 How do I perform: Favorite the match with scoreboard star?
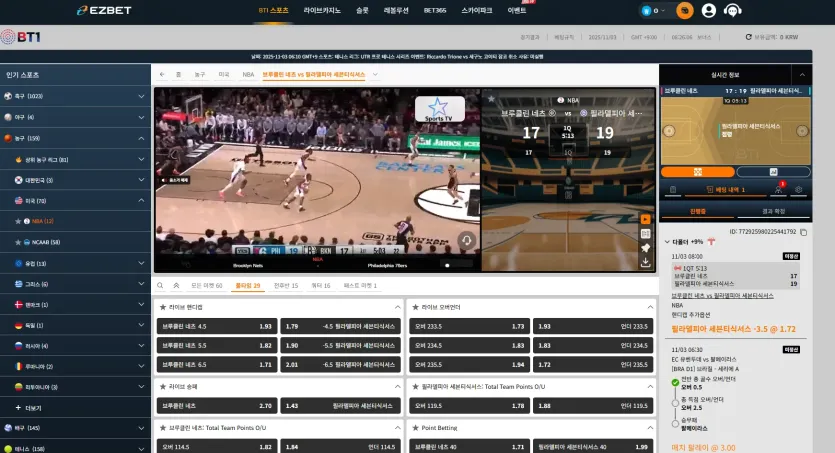pyautogui.click(x=491, y=98)
